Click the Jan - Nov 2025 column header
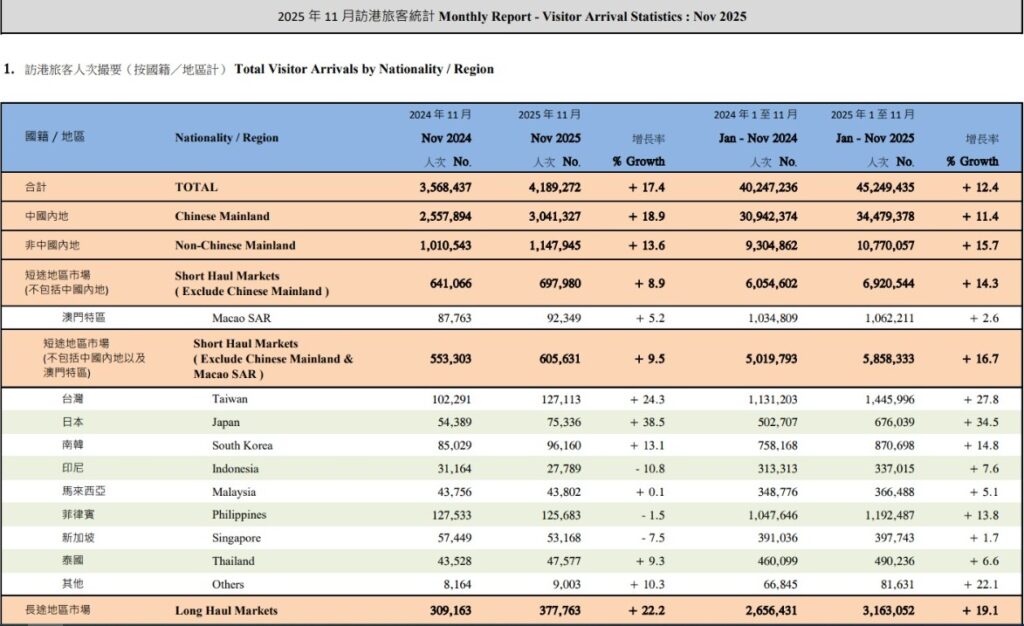 pyautogui.click(x=875, y=138)
